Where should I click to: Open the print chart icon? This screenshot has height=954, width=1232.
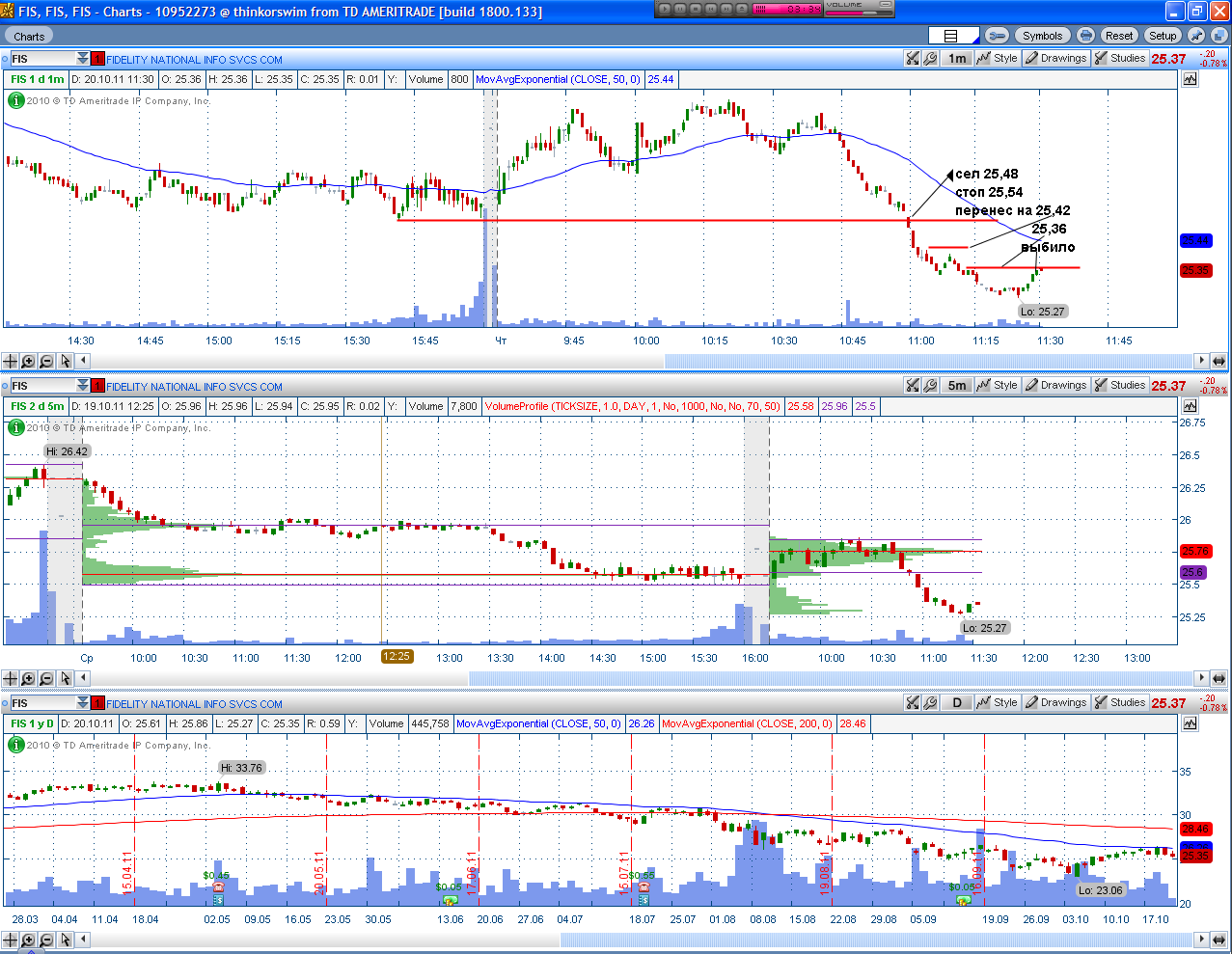click(x=1086, y=36)
